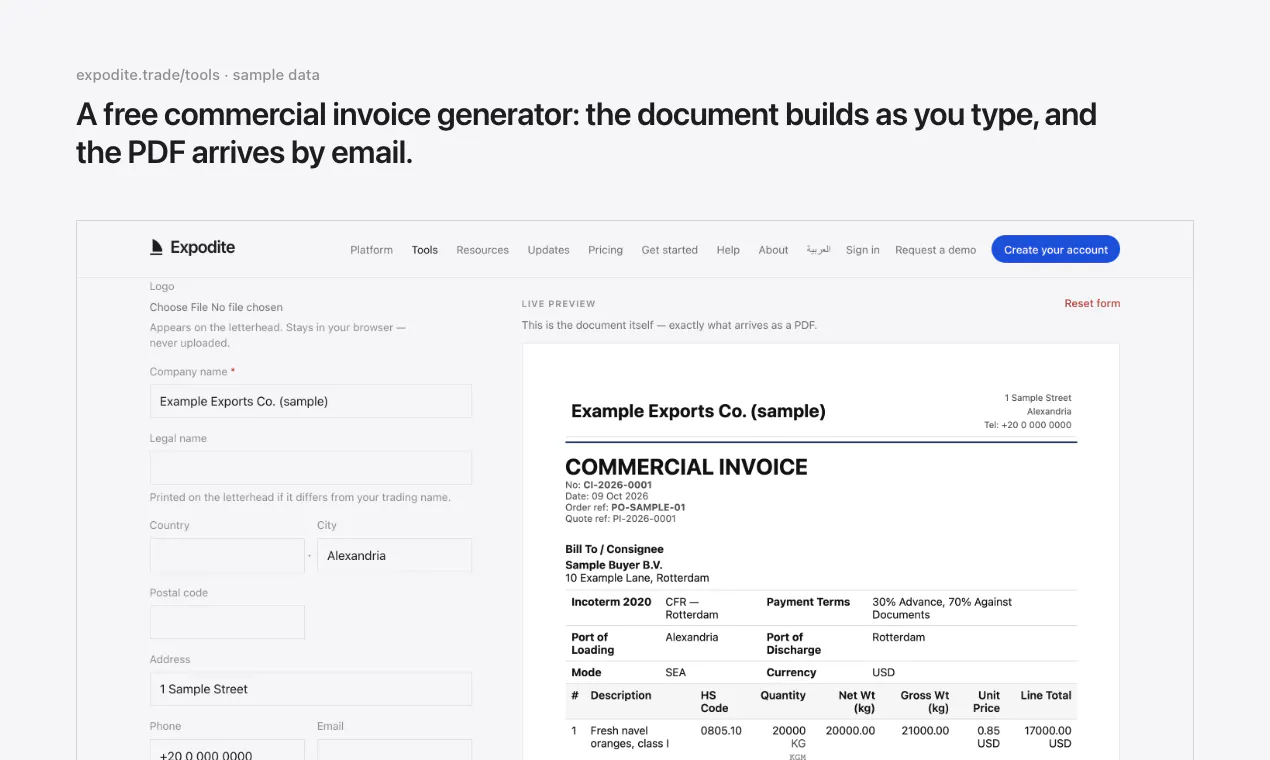1270x760 pixels.
Task: Click Request a demo
Action: click(x=935, y=250)
